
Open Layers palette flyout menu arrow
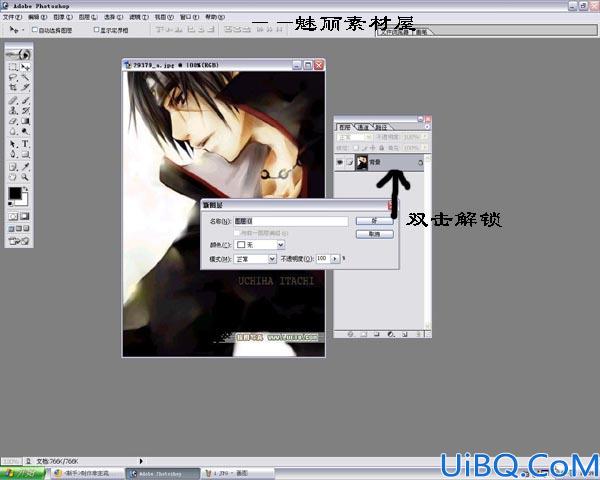coord(427,127)
